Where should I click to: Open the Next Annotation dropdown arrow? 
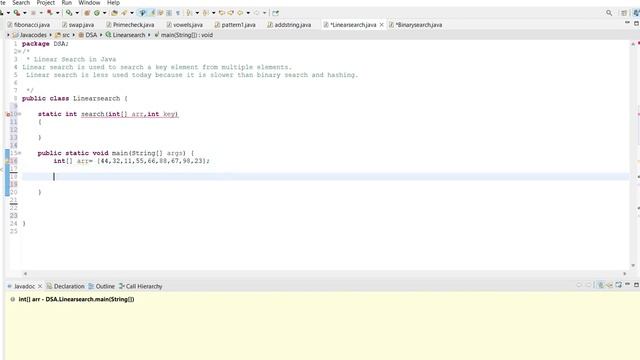click(x=197, y=13)
